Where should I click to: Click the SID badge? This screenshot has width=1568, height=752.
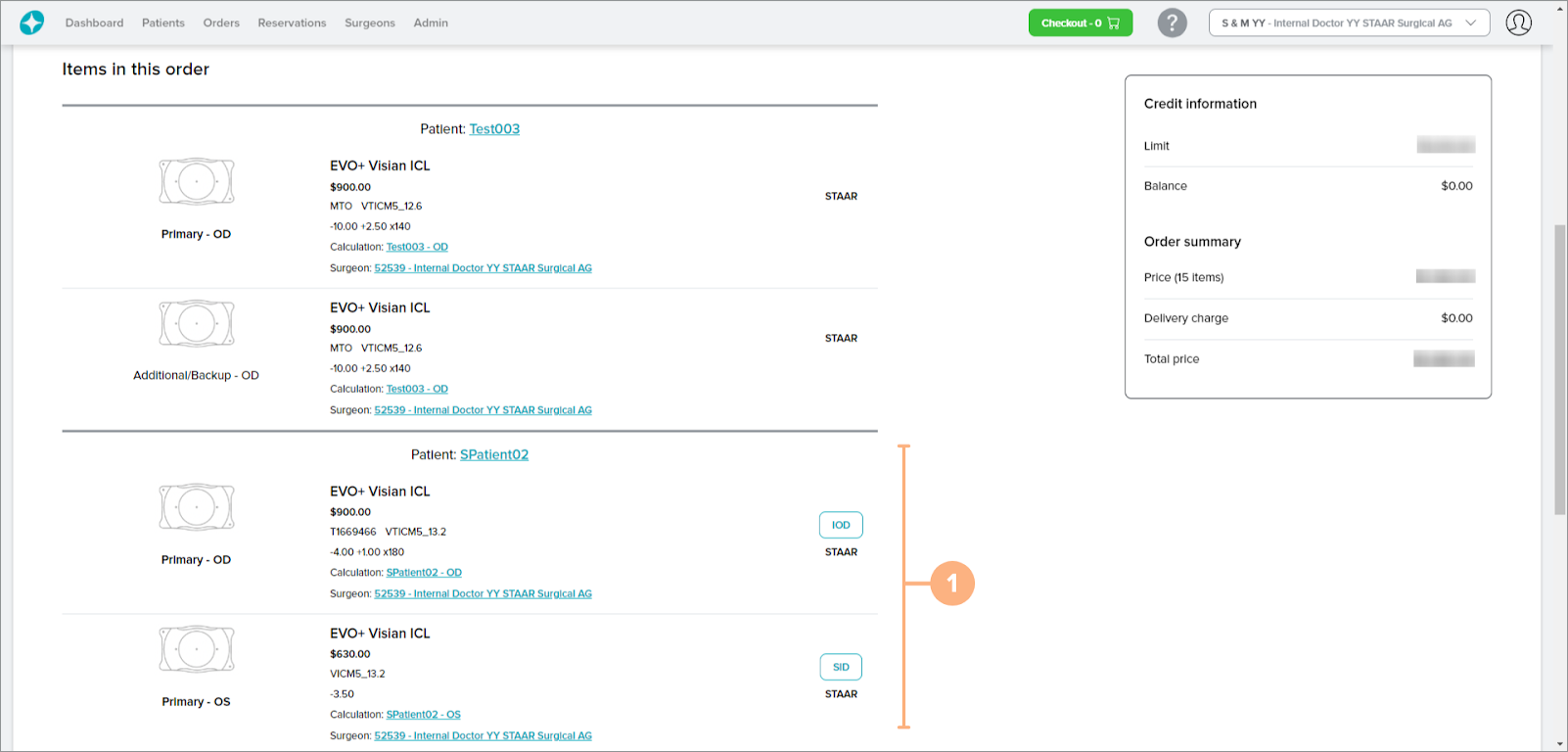click(x=841, y=667)
